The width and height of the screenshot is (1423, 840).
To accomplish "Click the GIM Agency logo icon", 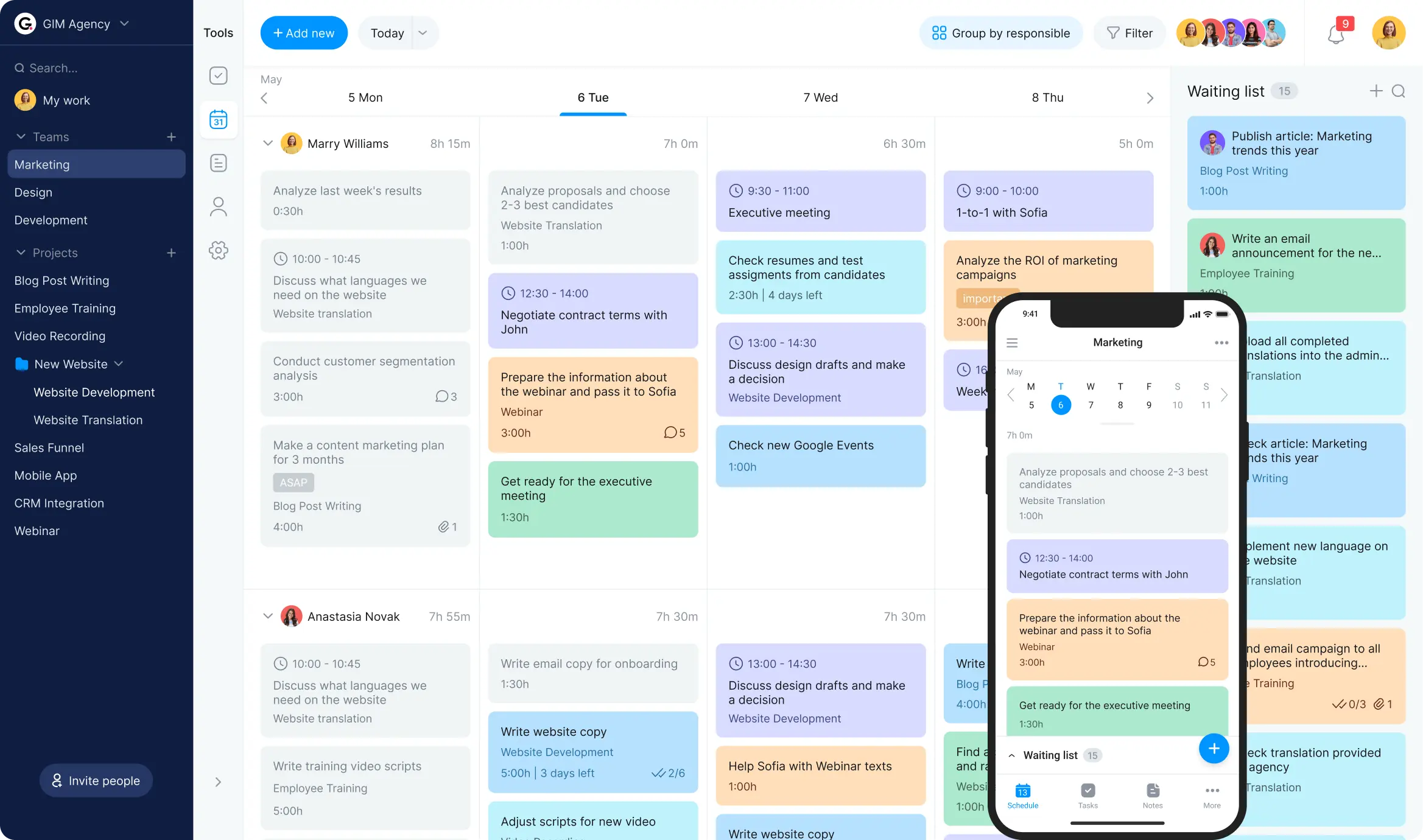I will point(25,24).
